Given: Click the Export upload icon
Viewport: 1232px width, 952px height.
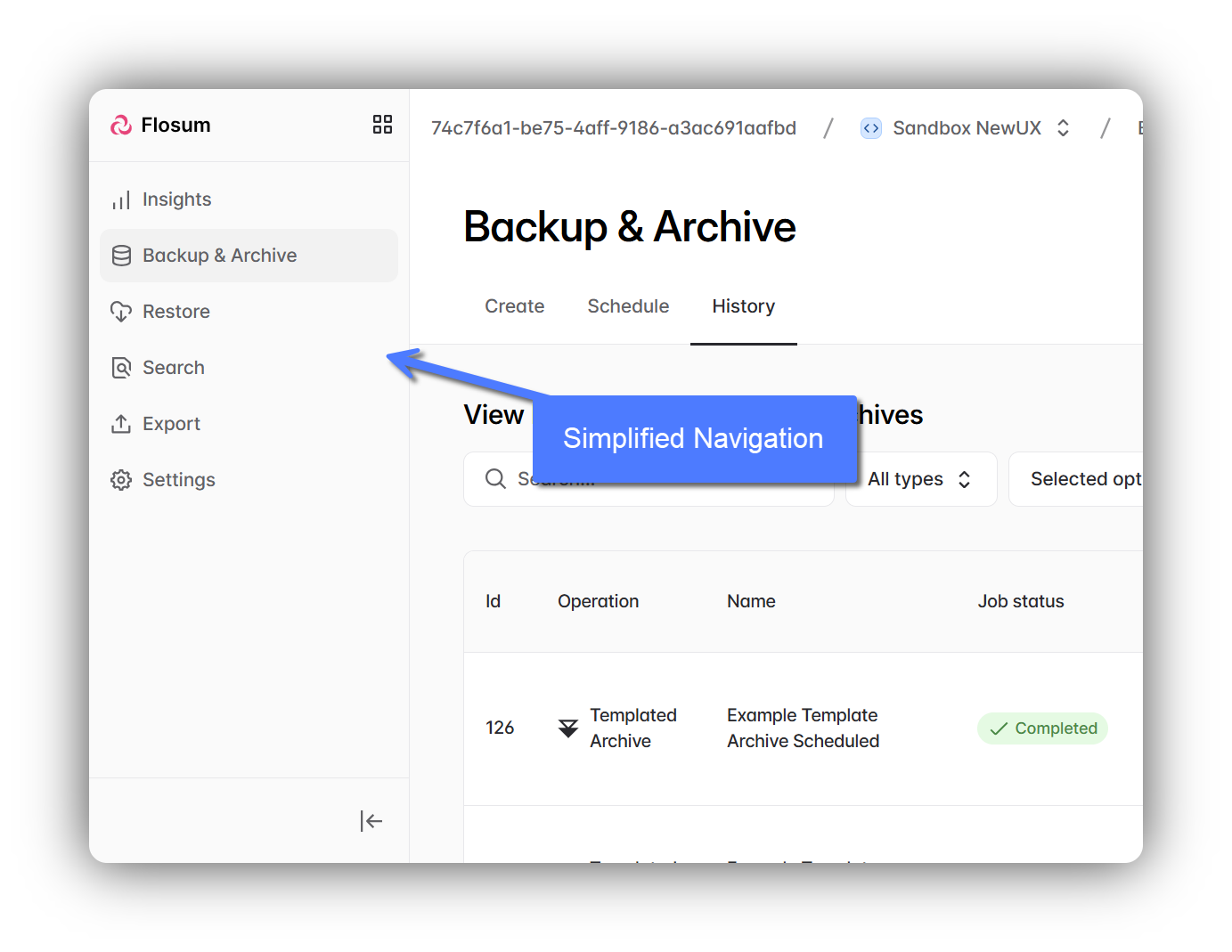Looking at the screenshot, I should [121, 424].
